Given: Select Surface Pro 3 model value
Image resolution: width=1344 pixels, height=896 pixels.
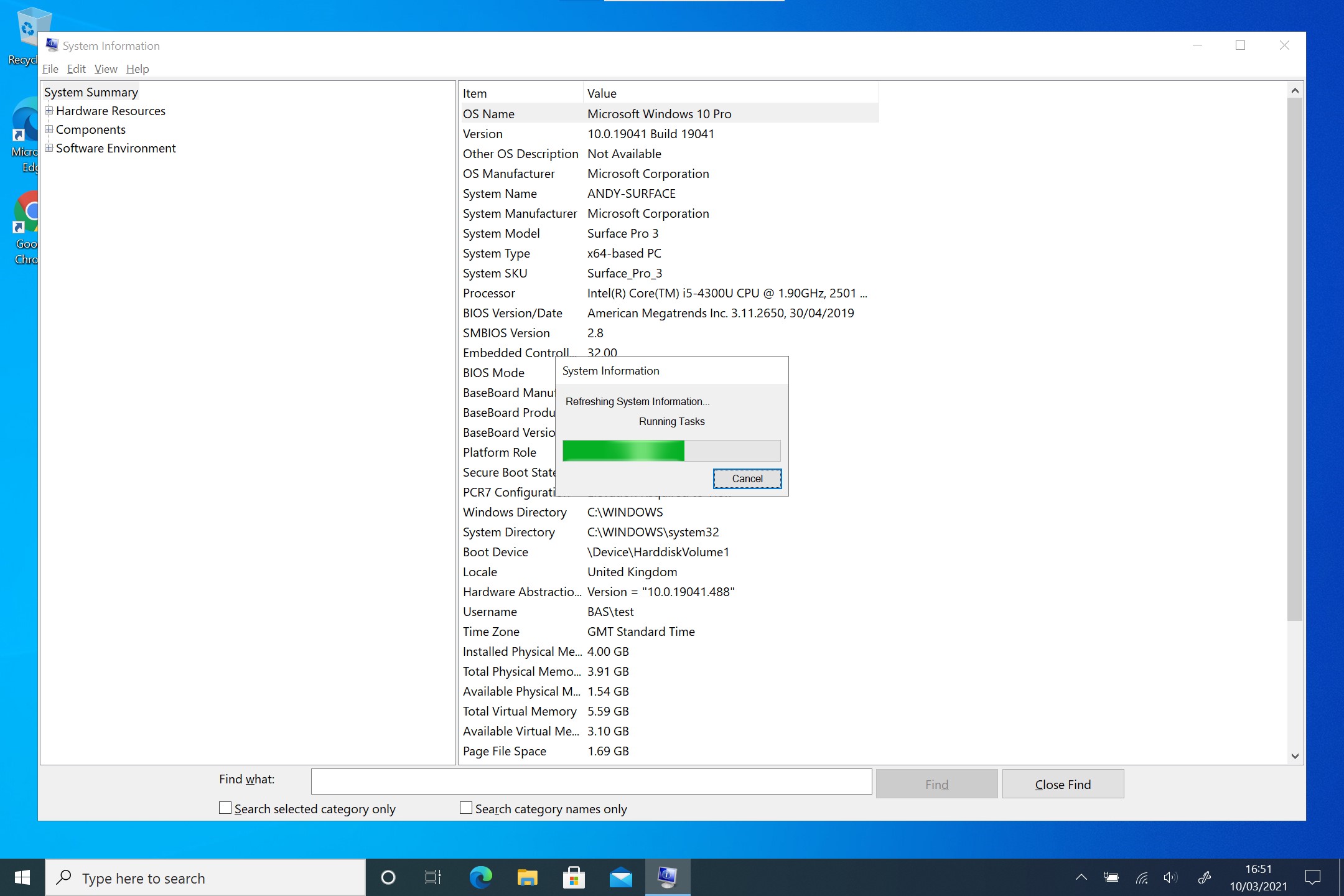Looking at the screenshot, I should point(623,233).
